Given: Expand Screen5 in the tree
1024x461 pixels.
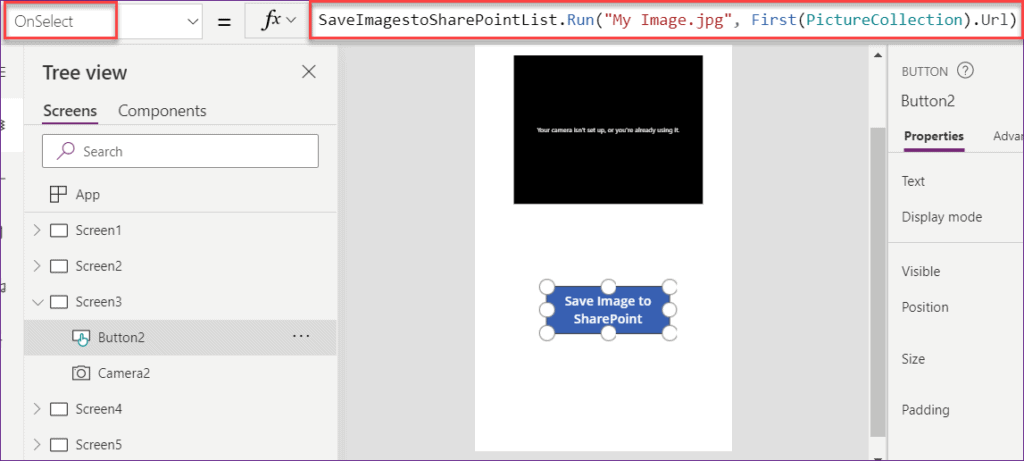Looking at the screenshot, I should click(x=37, y=445).
